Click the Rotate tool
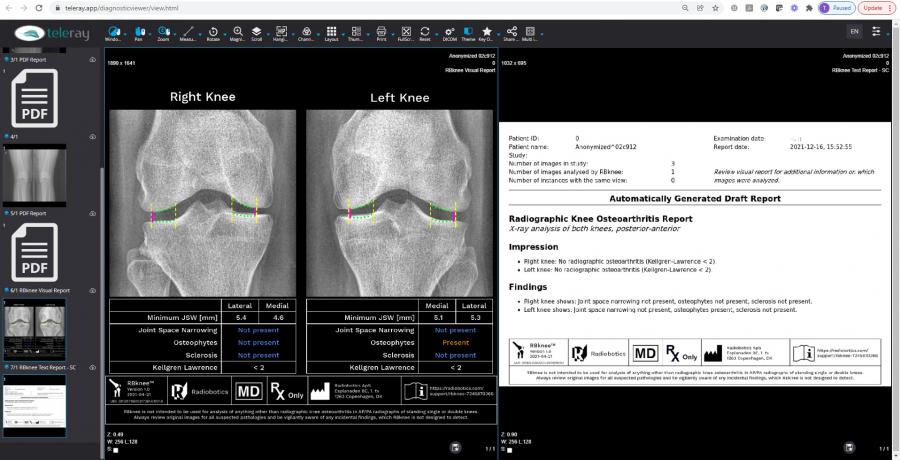Screen dimensions: 900x460 [213, 30]
